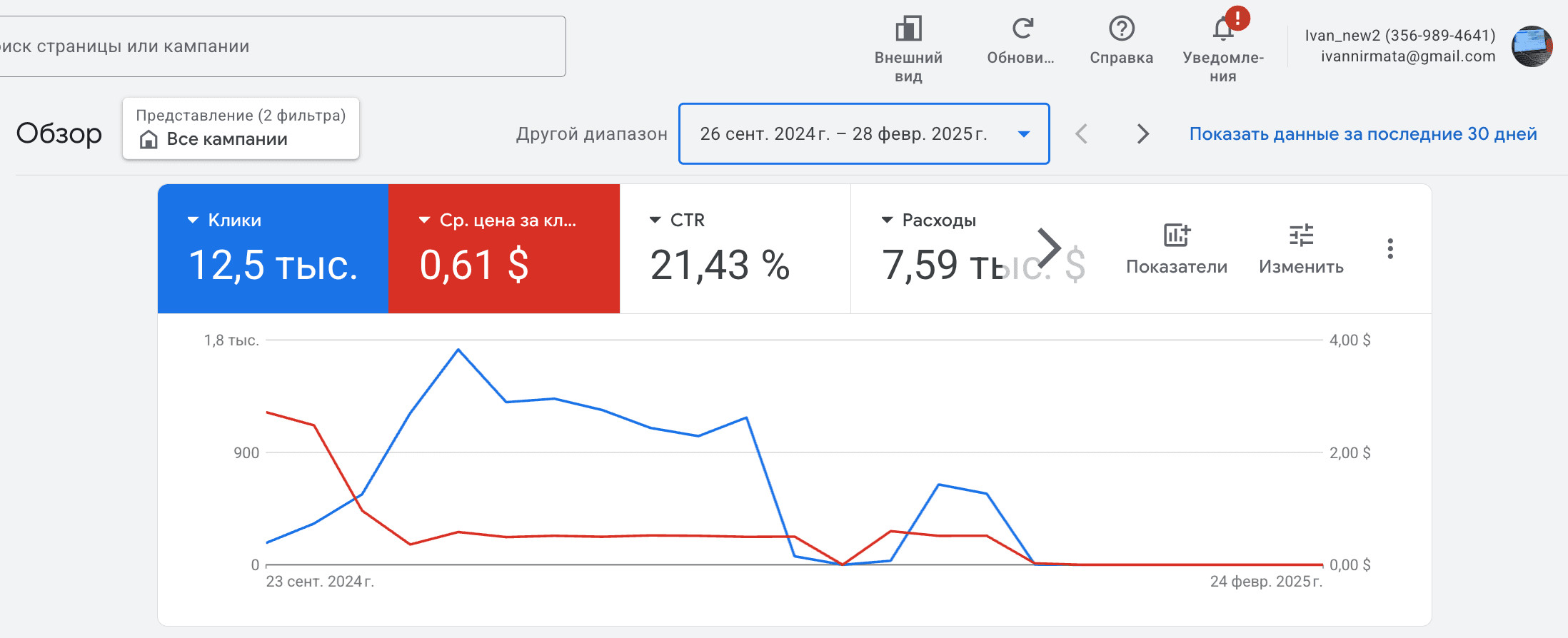Screen dimensions: 1568x638
Task: Go to previous date range arrow
Action: tap(1082, 133)
